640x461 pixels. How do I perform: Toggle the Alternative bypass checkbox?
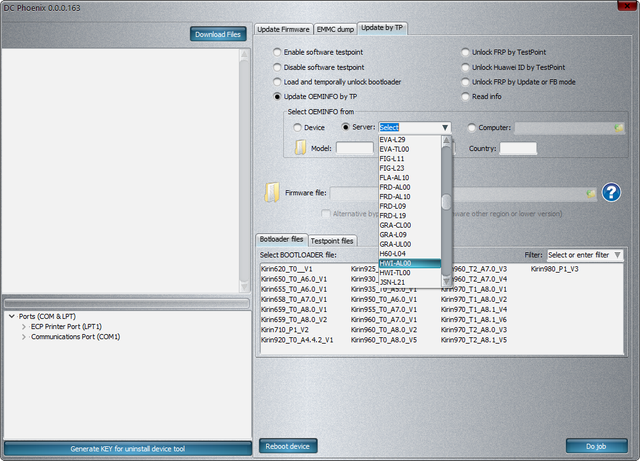326,214
